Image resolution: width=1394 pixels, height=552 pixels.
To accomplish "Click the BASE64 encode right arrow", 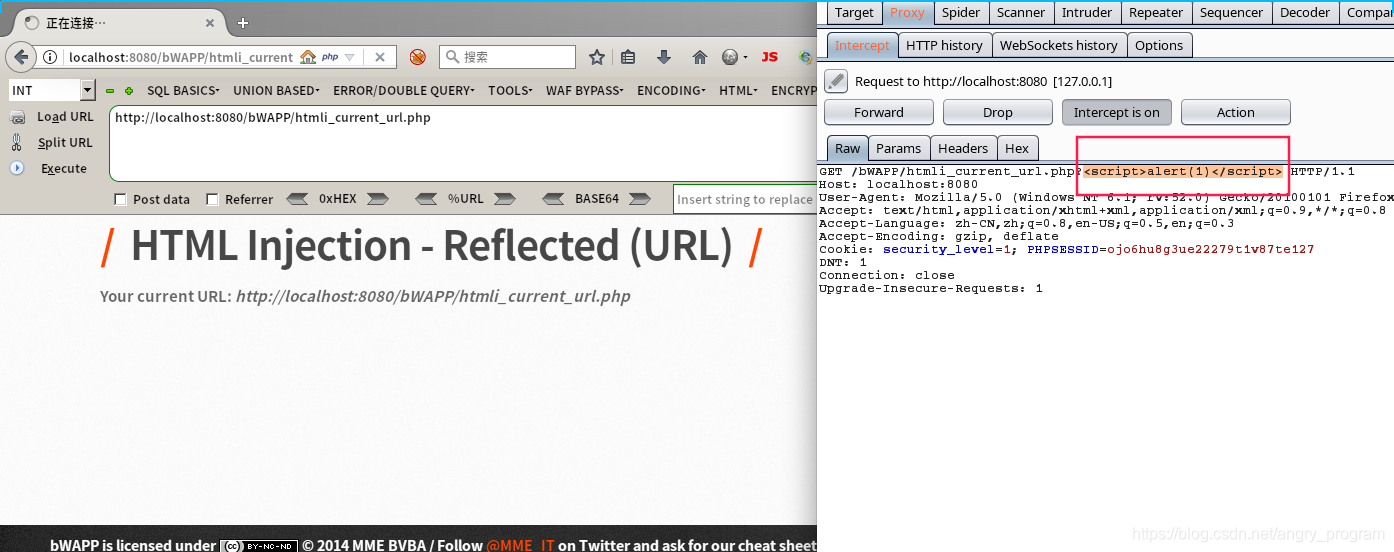I will (639, 199).
